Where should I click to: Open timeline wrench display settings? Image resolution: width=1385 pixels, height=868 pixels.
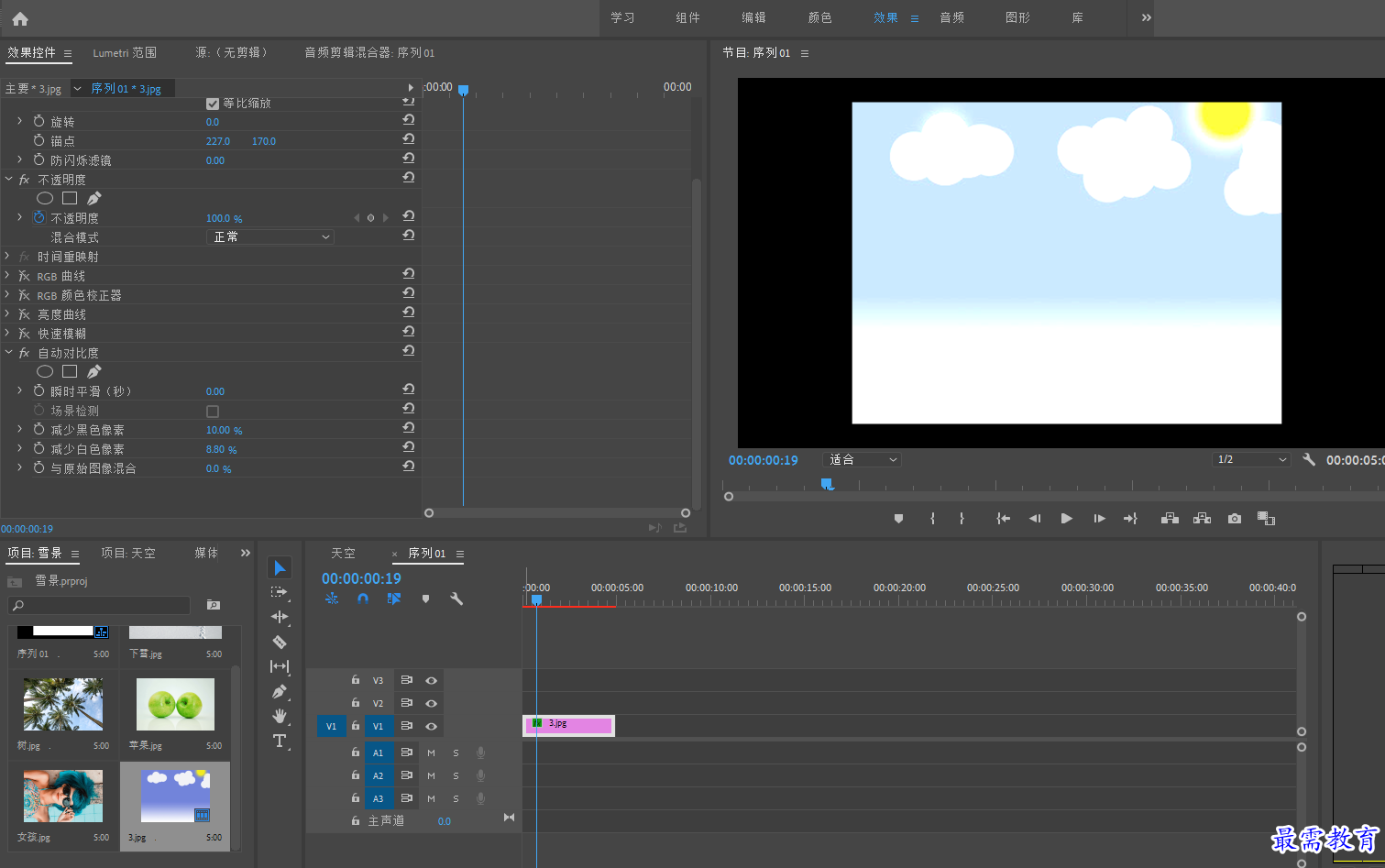pos(456,599)
